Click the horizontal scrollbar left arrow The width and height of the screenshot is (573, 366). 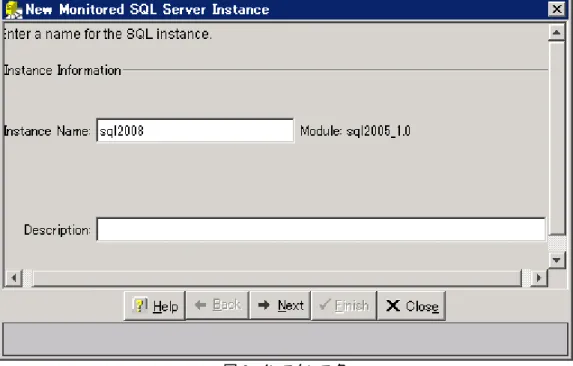pyautogui.click(x=14, y=278)
